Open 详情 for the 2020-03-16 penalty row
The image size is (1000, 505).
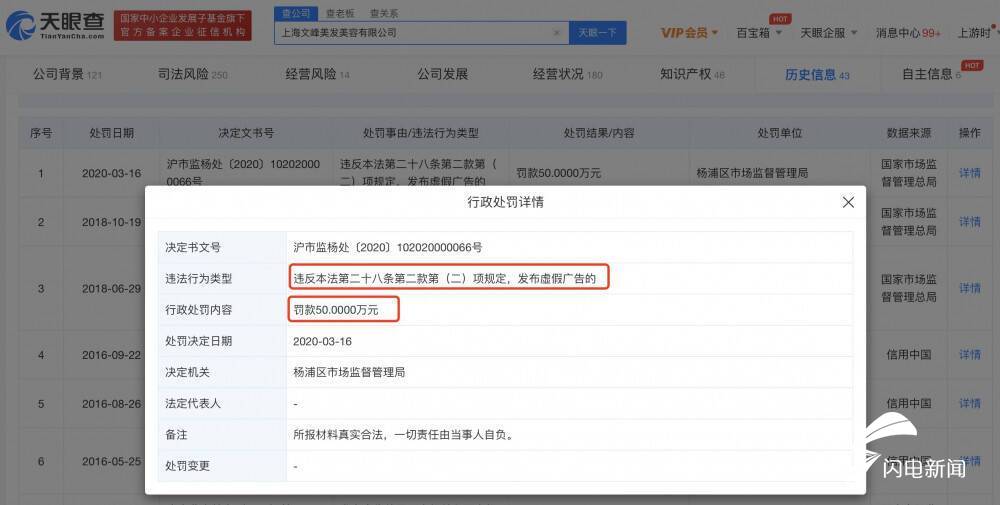tap(969, 173)
